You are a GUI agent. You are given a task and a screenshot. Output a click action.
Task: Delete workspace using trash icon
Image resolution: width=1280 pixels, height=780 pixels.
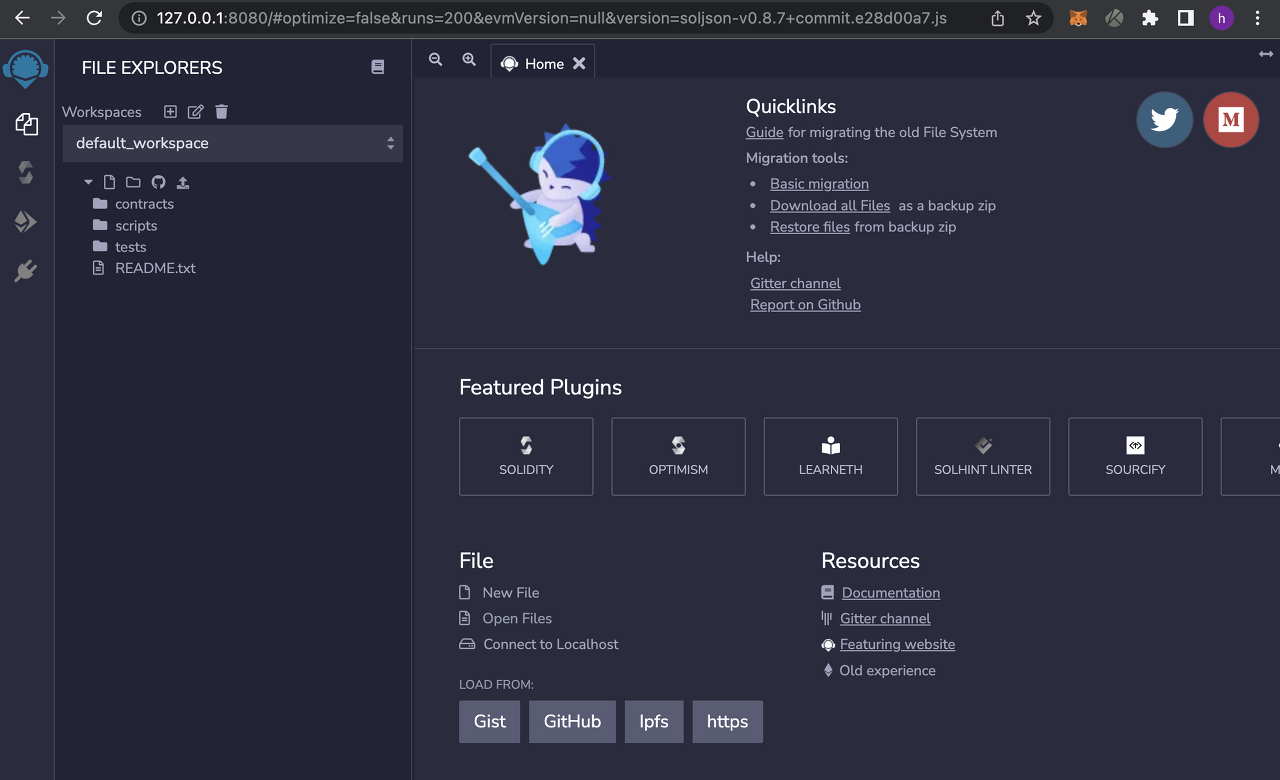[x=222, y=112]
